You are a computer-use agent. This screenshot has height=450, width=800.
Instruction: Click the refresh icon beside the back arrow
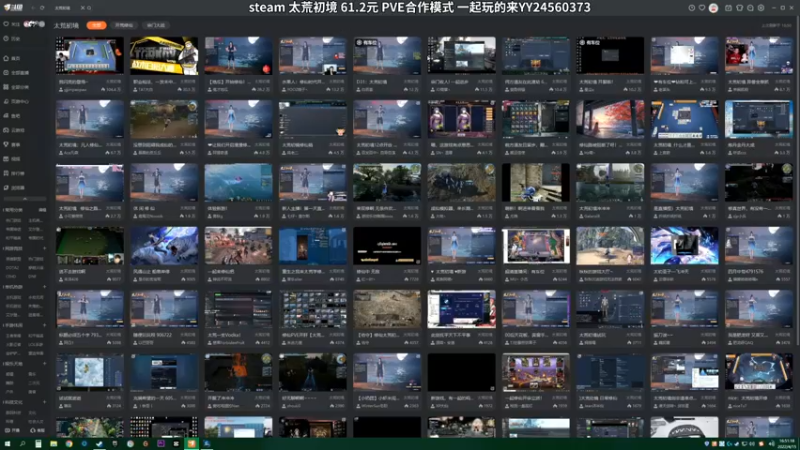click(42, 8)
